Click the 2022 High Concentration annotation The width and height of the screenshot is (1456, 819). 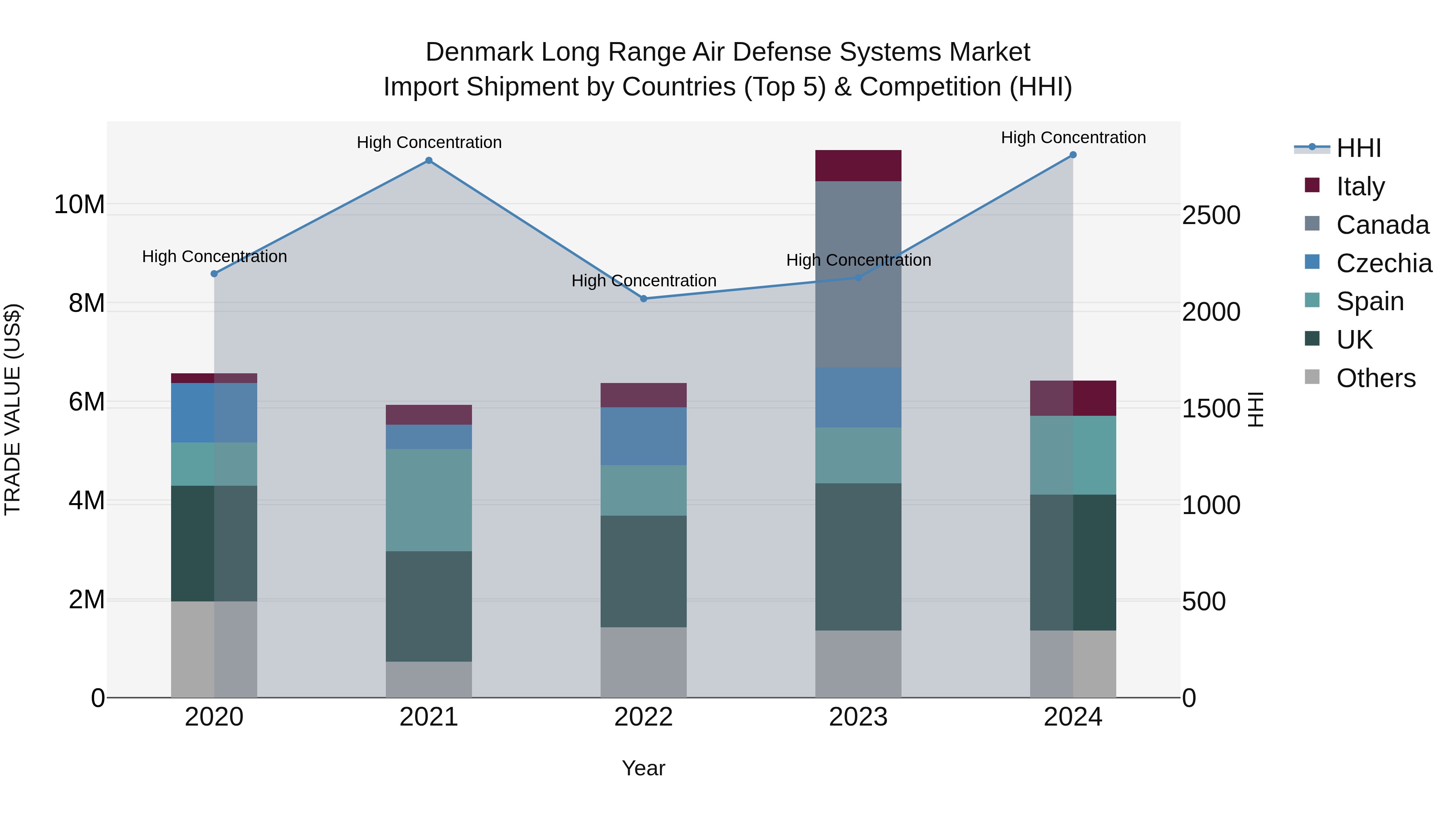coord(644,281)
